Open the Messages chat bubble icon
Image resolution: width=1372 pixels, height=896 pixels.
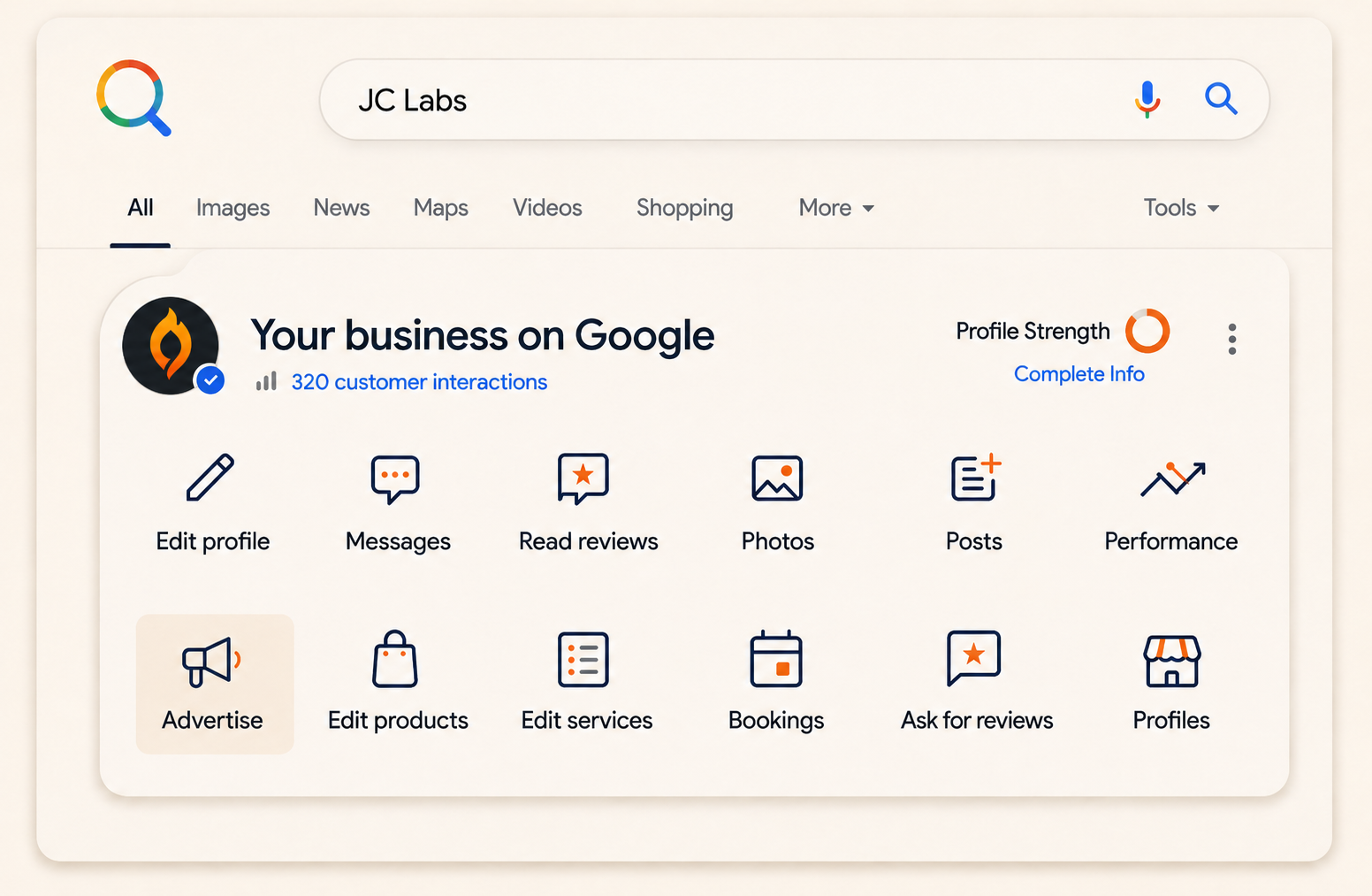(x=395, y=479)
